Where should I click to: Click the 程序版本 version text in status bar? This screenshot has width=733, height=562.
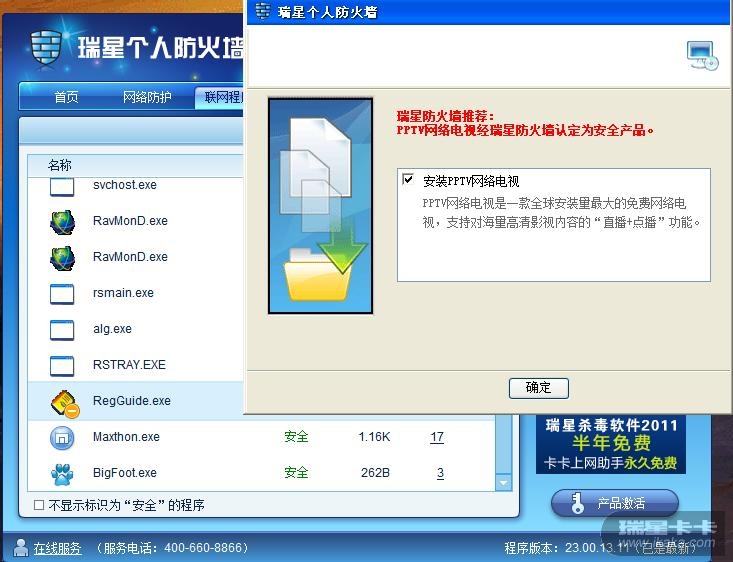[600, 548]
